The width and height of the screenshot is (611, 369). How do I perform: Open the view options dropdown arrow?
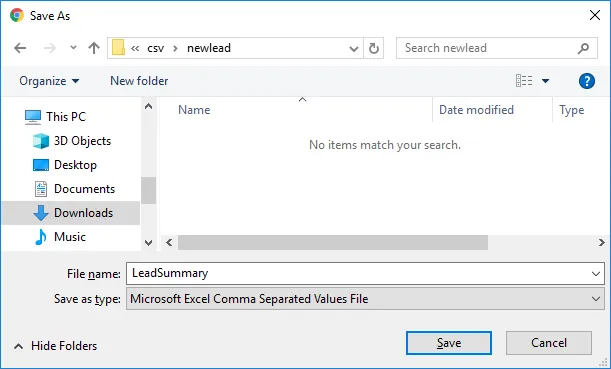(x=545, y=81)
